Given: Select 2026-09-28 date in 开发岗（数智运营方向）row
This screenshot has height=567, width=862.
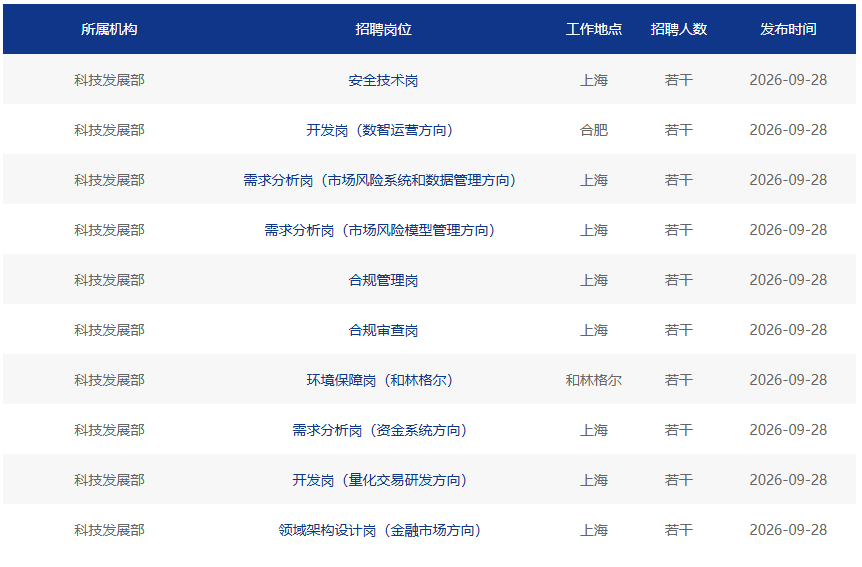Looking at the screenshot, I should tap(788, 130).
